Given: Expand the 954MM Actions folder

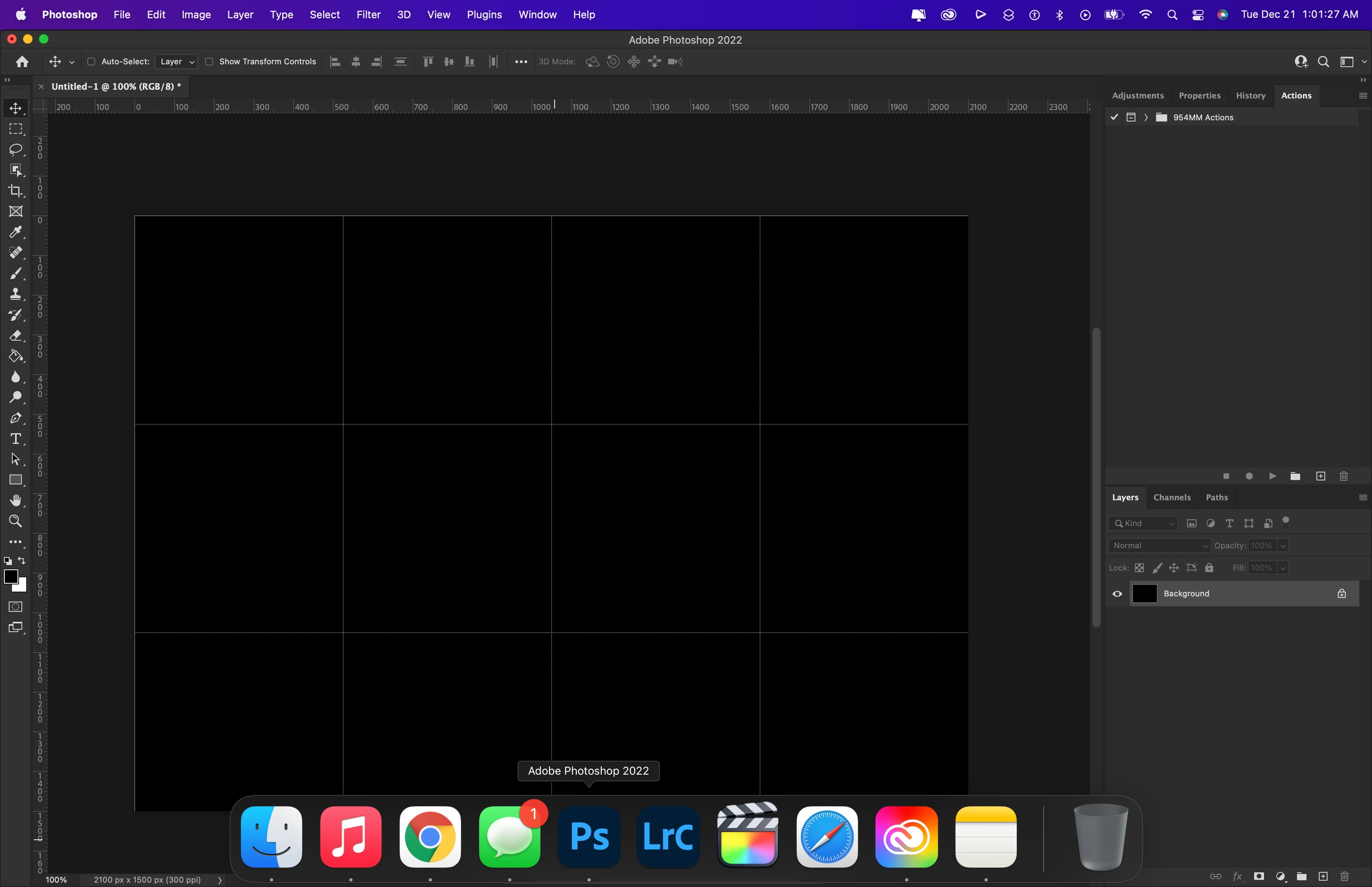Looking at the screenshot, I should tap(1146, 118).
